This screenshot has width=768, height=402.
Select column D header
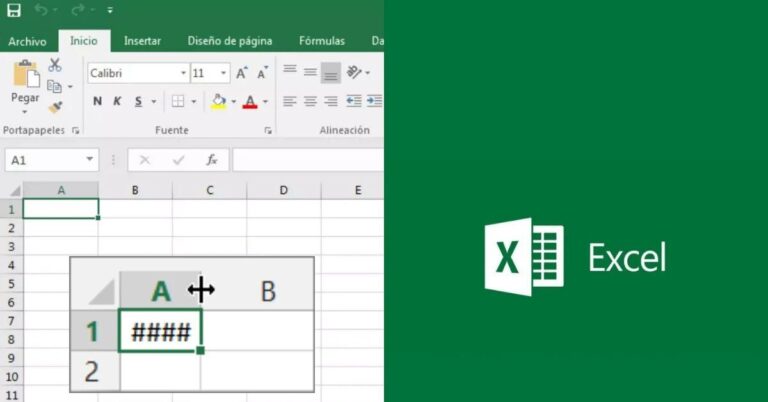click(284, 190)
